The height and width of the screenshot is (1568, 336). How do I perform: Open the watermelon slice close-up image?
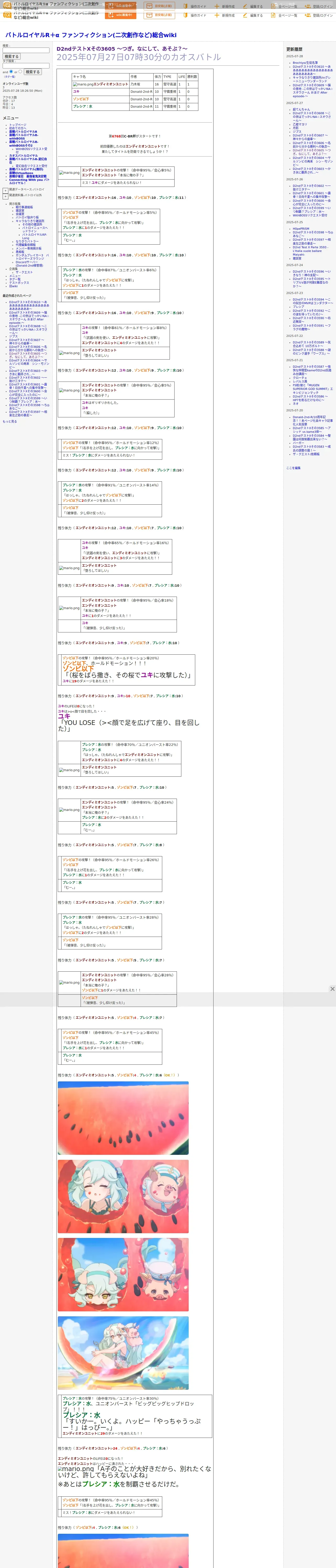123,1118
